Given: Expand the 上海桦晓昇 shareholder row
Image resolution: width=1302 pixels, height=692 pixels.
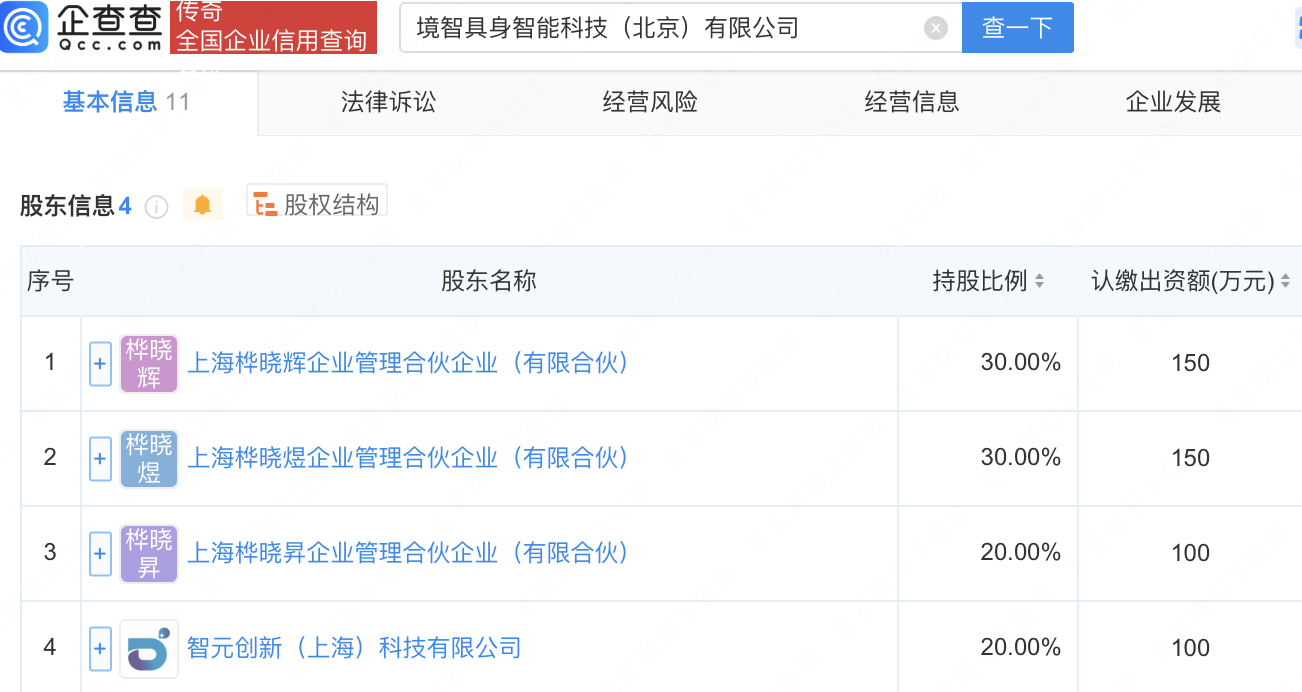Looking at the screenshot, I should [x=100, y=554].
